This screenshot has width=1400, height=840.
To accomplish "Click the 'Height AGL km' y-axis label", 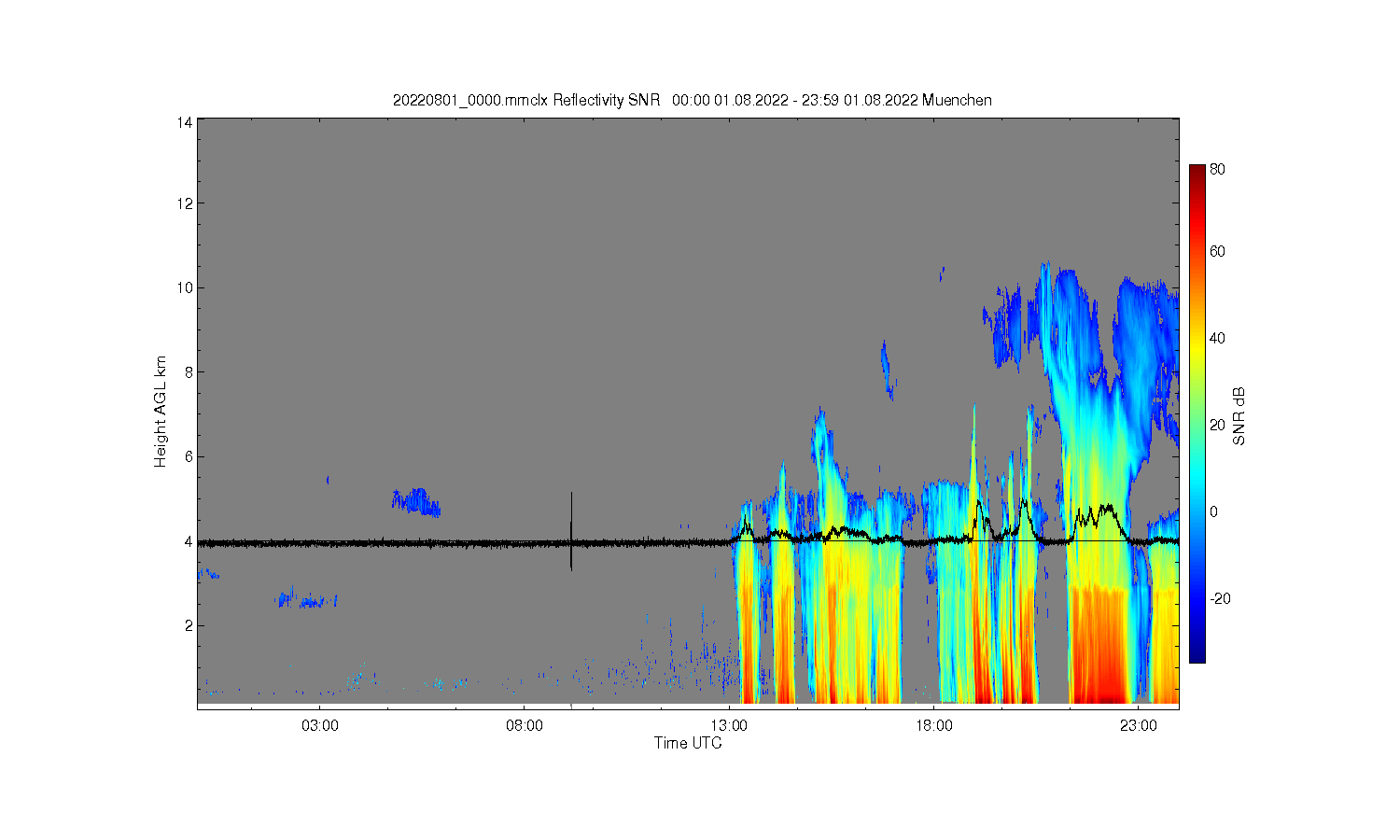I will pyautogui.click(x=161, y=412).
